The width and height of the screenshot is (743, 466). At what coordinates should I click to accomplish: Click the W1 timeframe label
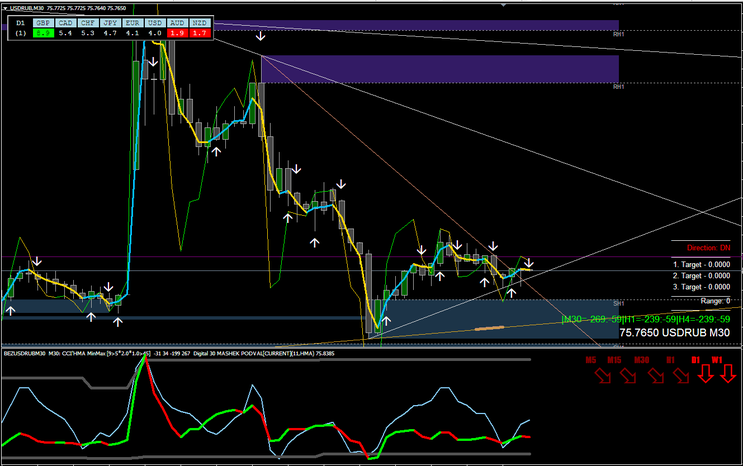716,360
